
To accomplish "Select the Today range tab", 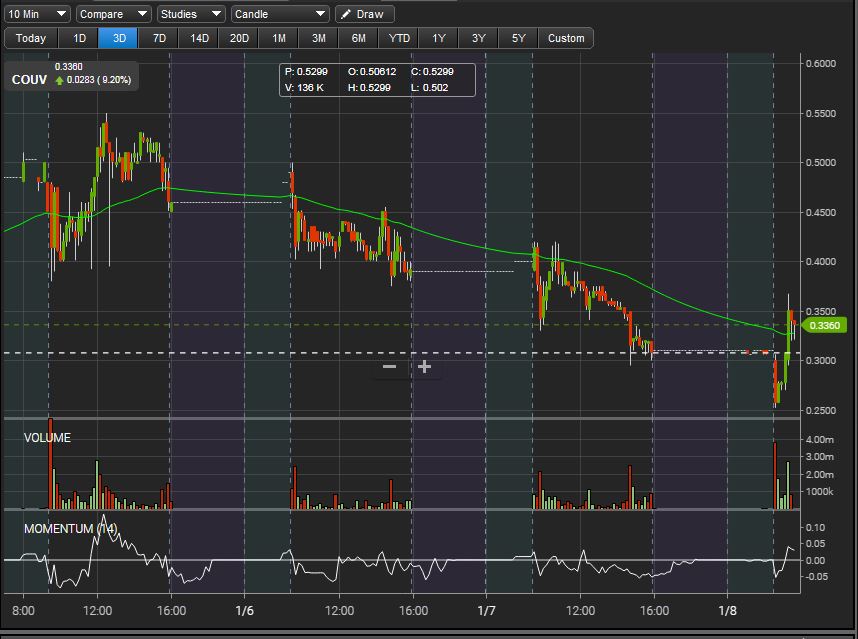I will [31, 38].
